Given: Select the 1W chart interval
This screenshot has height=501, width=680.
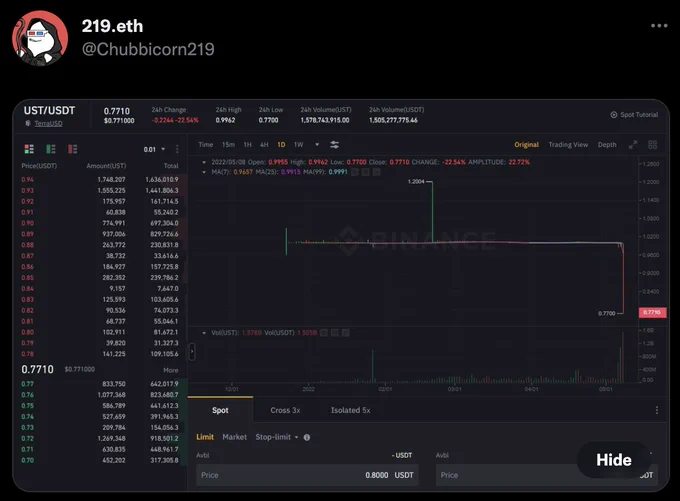Looking at the screenshot, I should pyautogui.click(x=299, y=144).
